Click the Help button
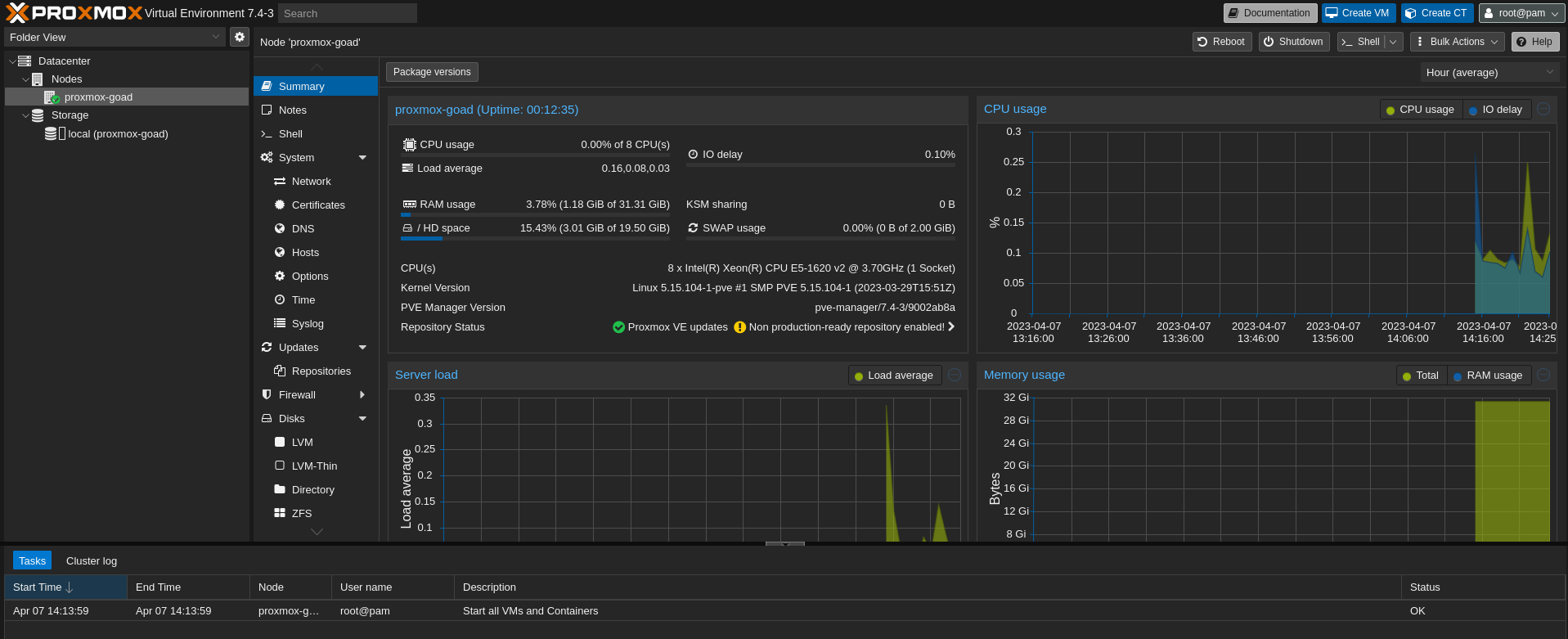Image resolution: width=1568 pixels, height=639 pixels. (x=1534, y=42)
